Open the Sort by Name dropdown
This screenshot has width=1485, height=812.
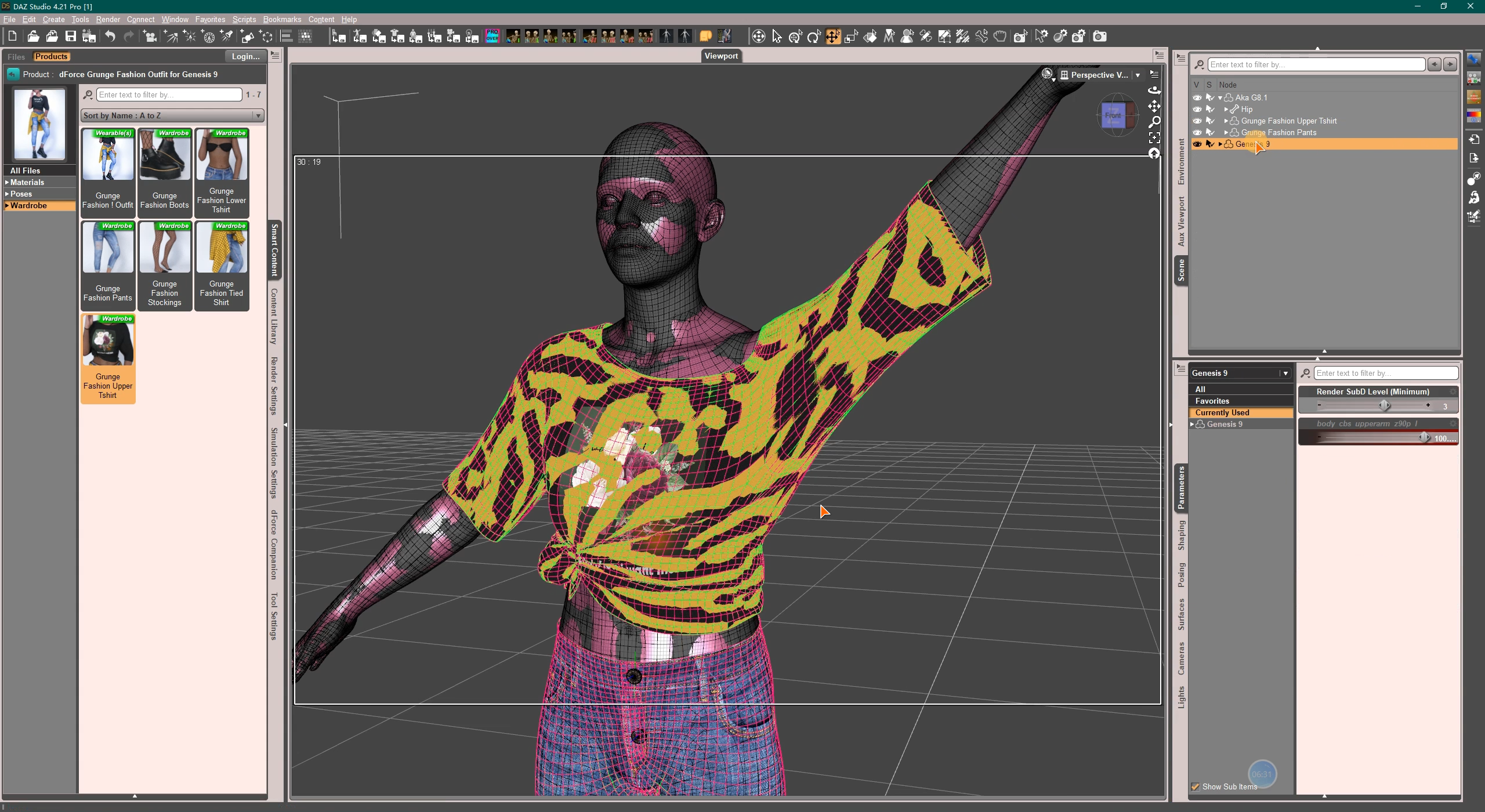(x=172, y=115)
